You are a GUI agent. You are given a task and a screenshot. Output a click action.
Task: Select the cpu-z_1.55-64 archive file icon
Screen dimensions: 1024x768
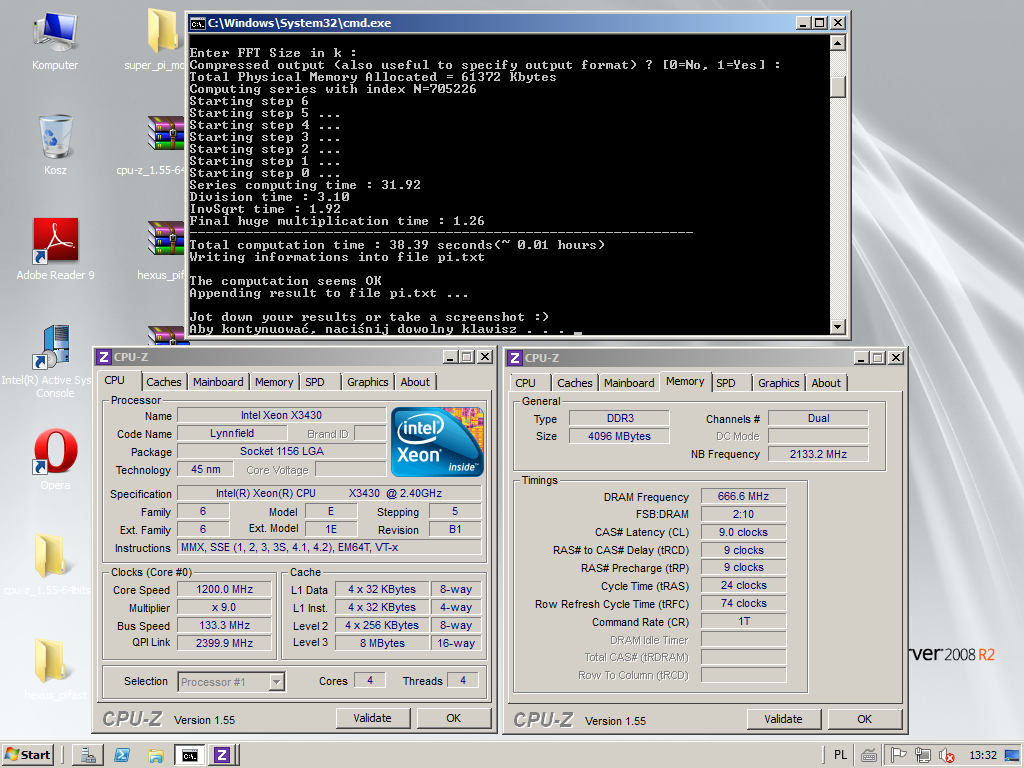[165, 144]
